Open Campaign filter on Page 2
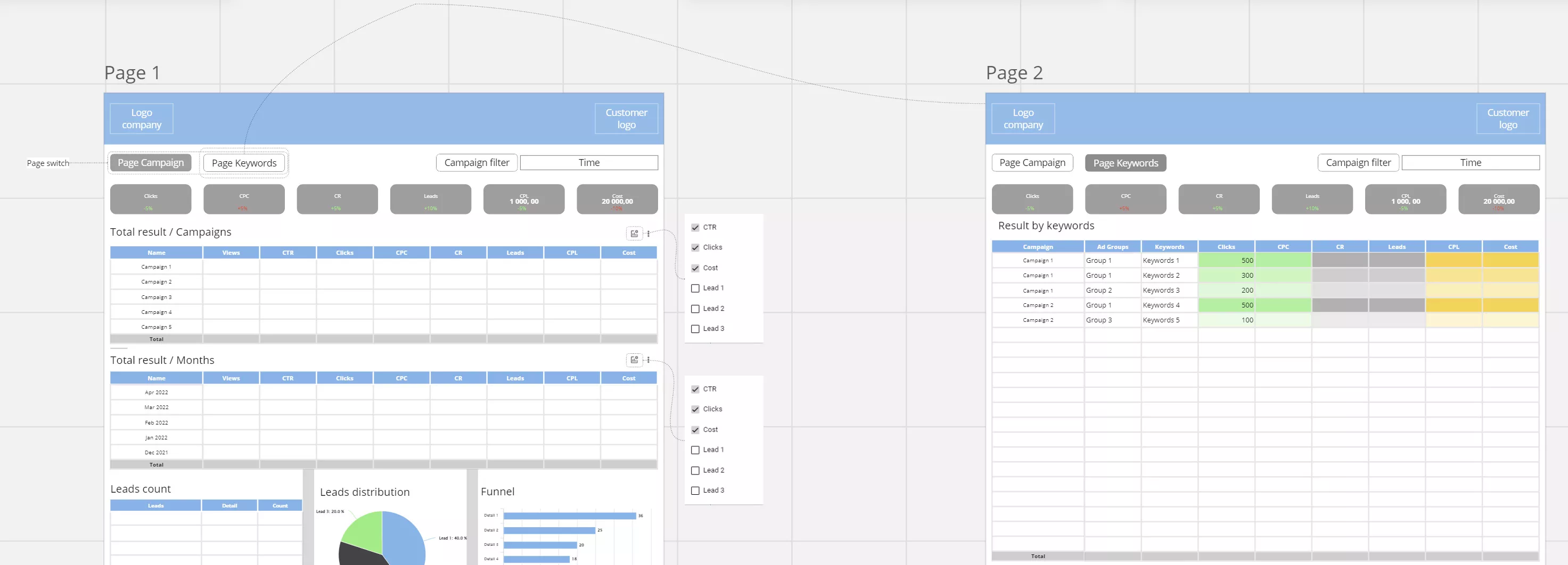1568x565 pixels. tap(1358, 162)
